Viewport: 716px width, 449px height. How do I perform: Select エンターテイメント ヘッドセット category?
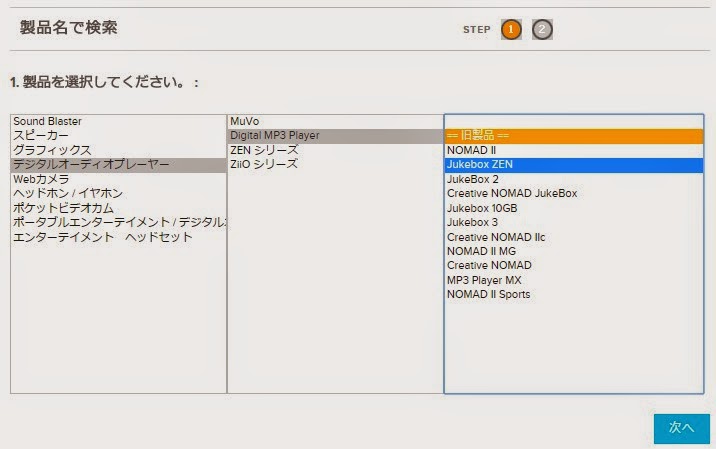118,237
